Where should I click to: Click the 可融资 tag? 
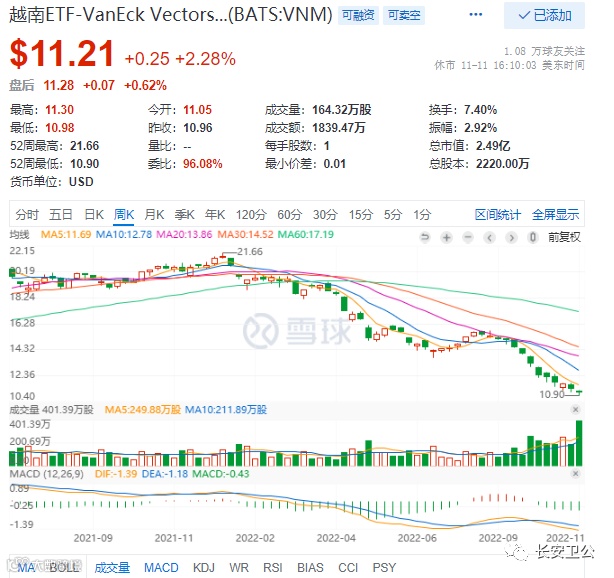pyautogui.click(x=358, y=15)
